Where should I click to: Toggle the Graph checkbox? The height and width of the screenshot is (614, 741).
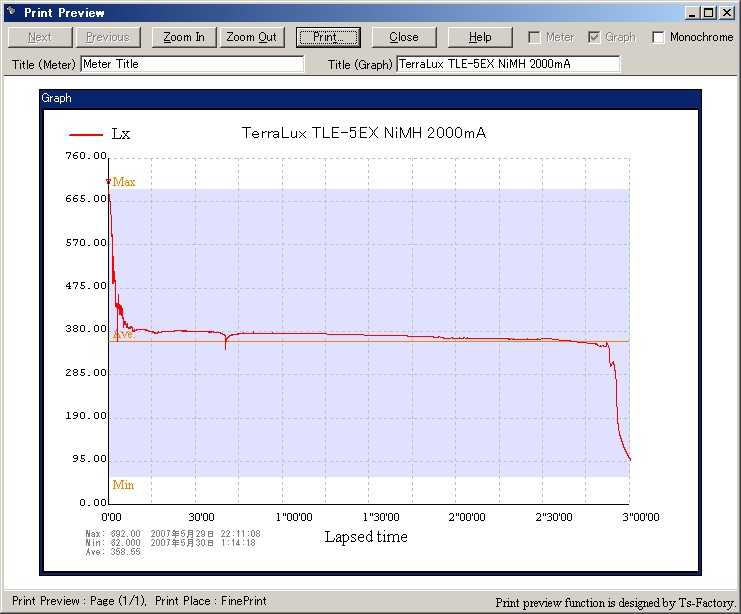(595, 37)
